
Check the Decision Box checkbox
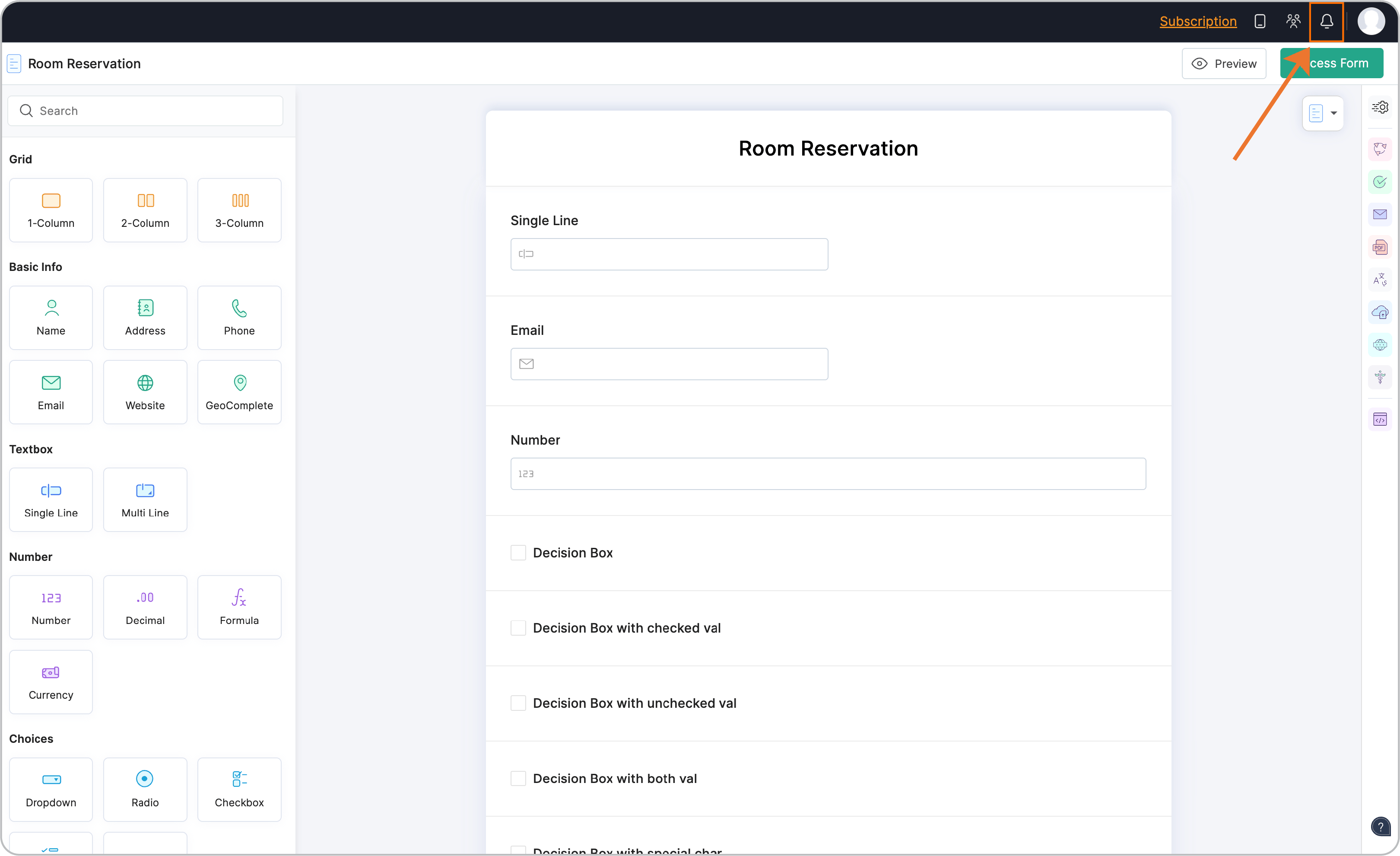coord(517,553)
